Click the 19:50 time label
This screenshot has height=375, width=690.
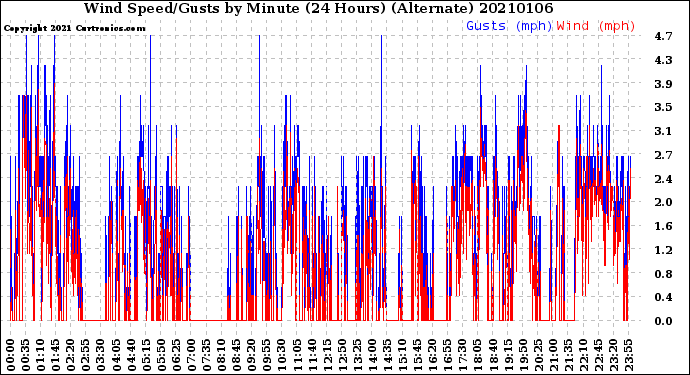[x=523, y=355]
